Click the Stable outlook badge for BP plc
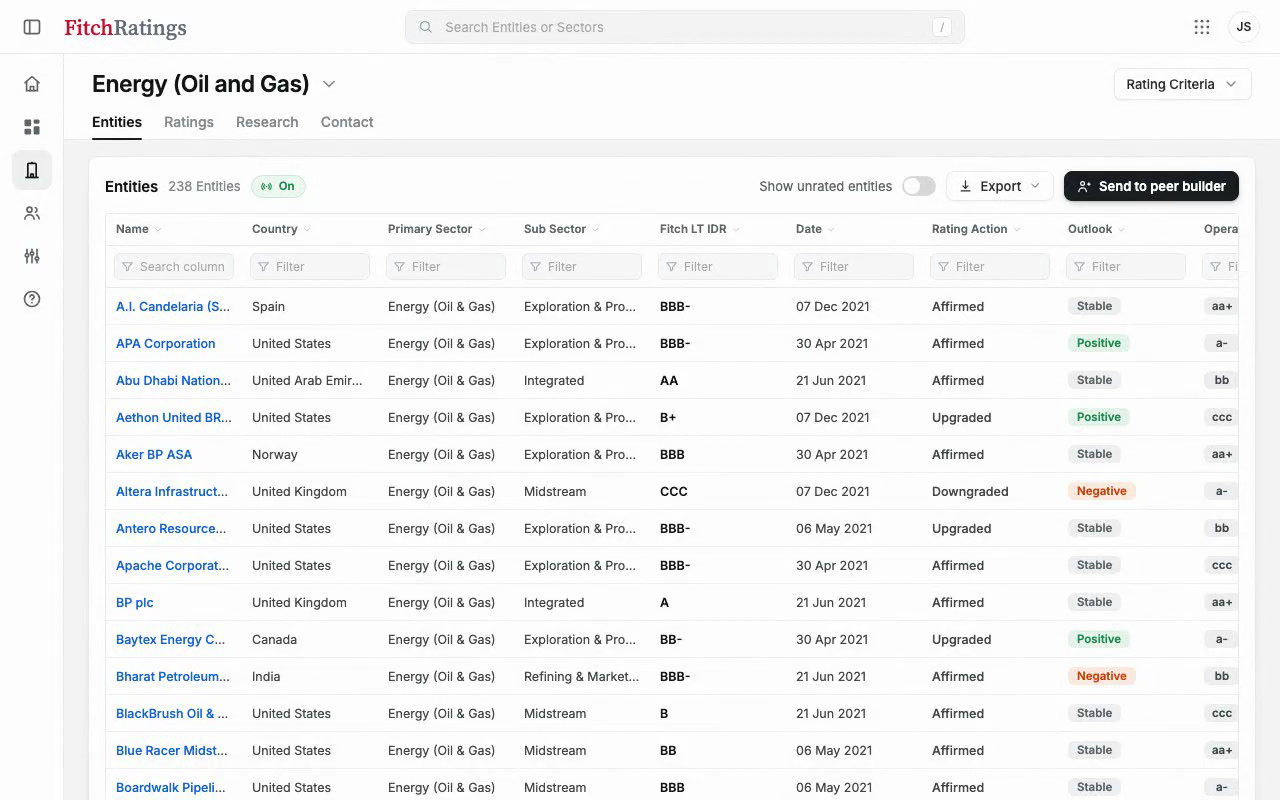The height and width of the screenshot is (800, 1280). [1094, 602]
